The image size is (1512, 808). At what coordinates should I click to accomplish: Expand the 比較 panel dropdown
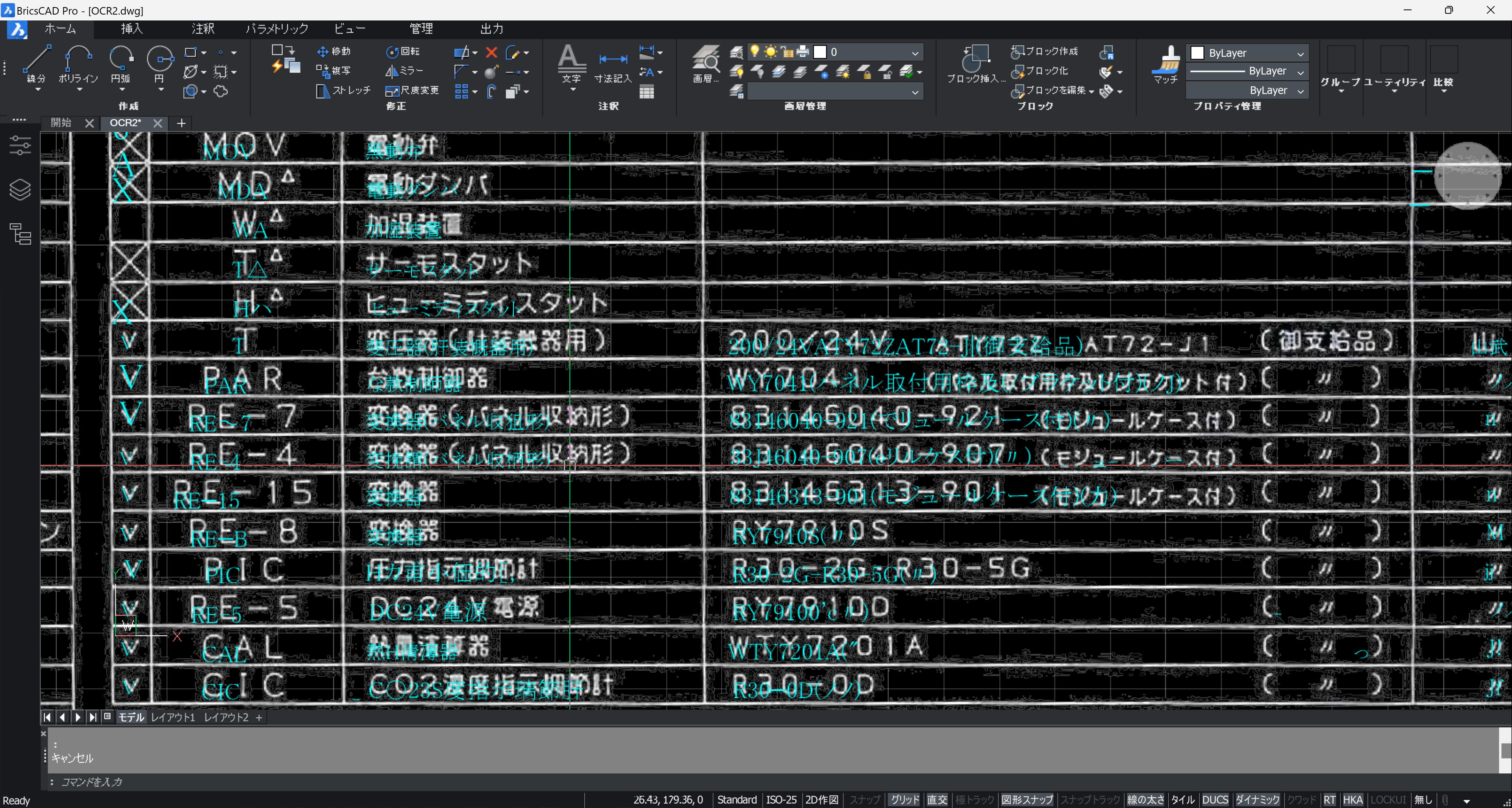click(x=1443, y=91)
